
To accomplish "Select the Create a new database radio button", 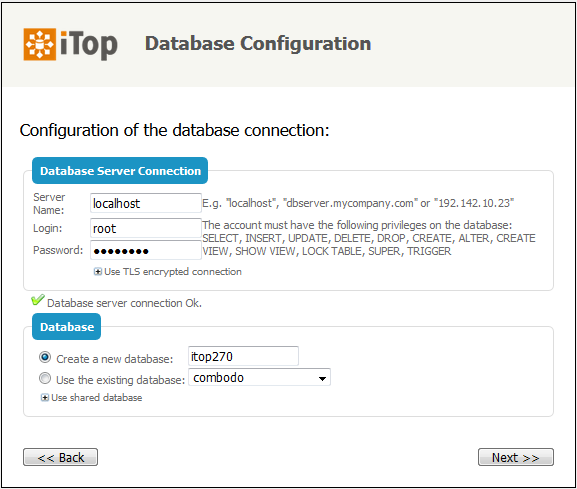I will 45,357.
